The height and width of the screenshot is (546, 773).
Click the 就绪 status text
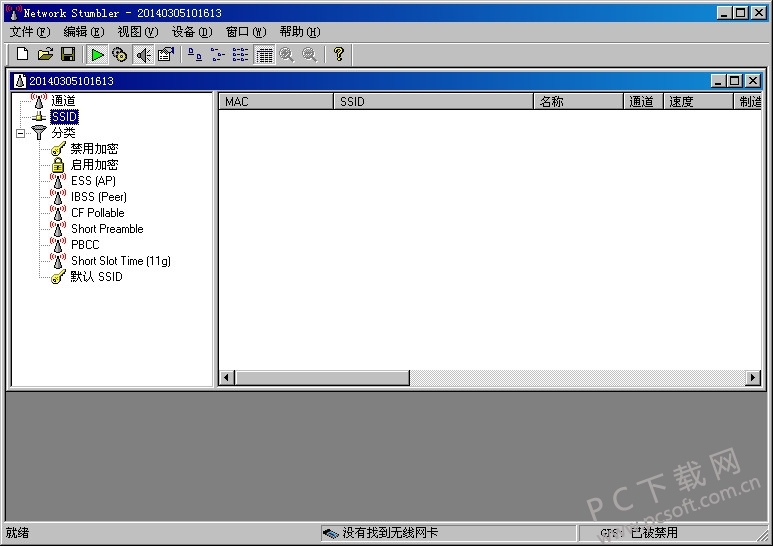(17, 533)
